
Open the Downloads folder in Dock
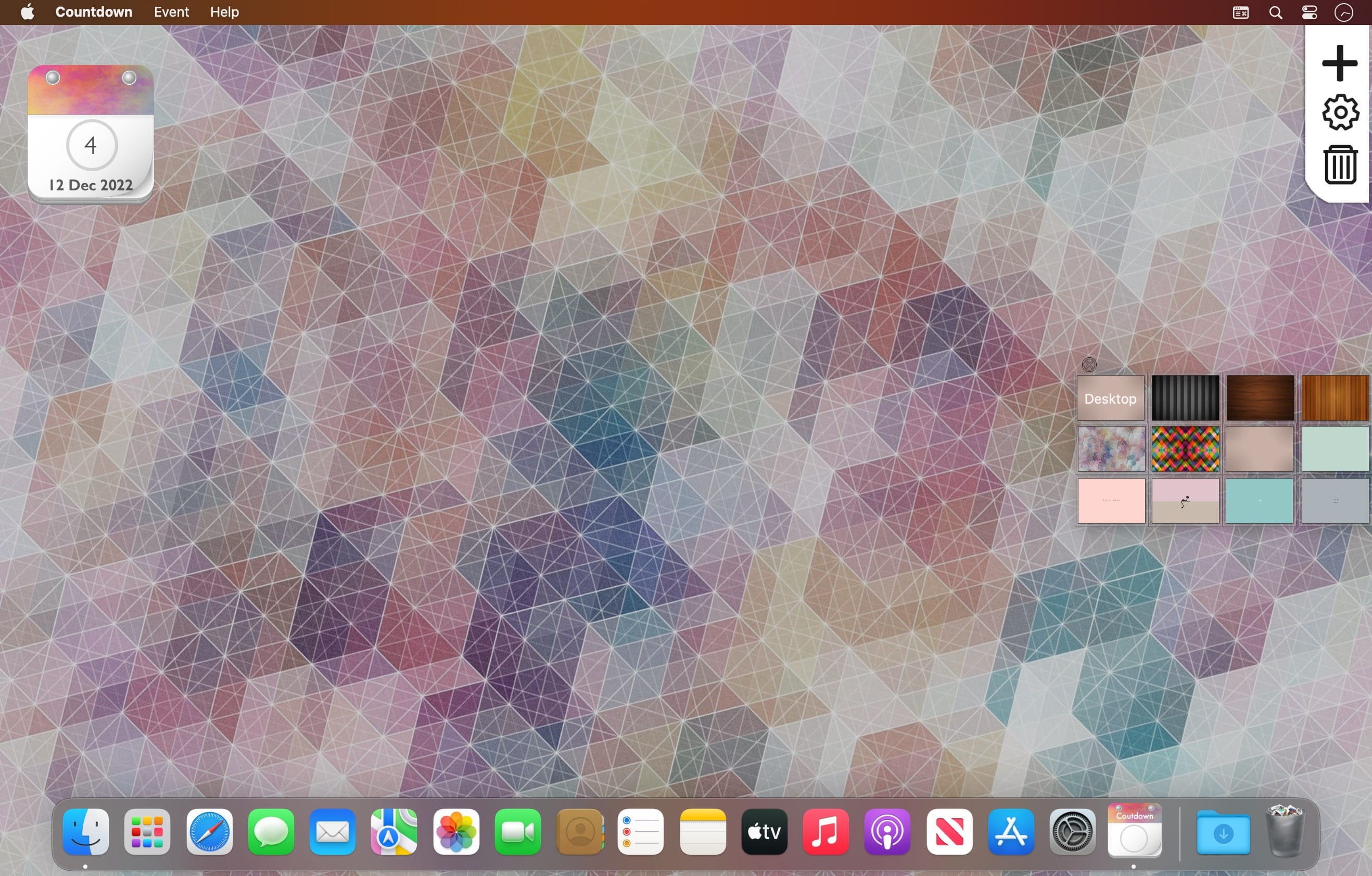(1223, 833)
